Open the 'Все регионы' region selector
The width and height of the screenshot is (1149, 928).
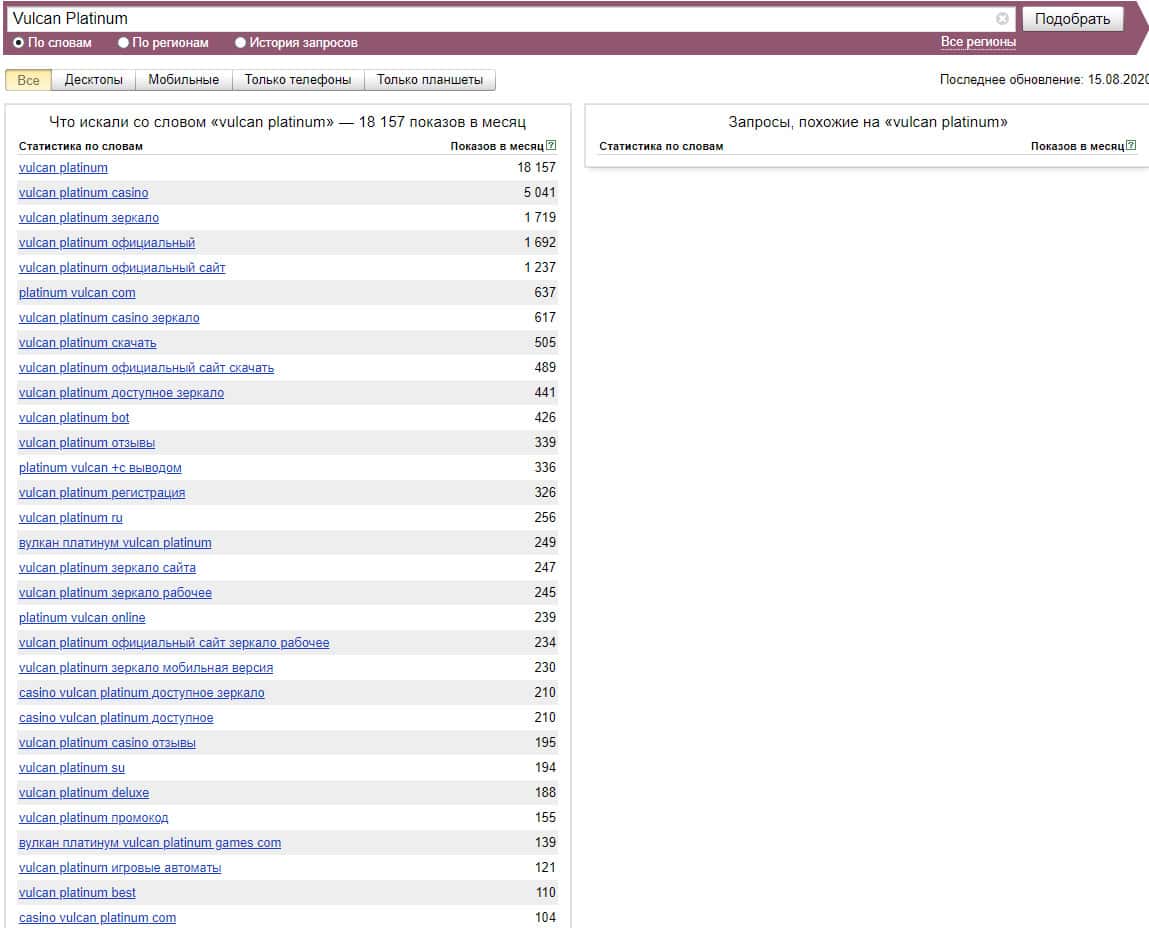coord(977,42)
